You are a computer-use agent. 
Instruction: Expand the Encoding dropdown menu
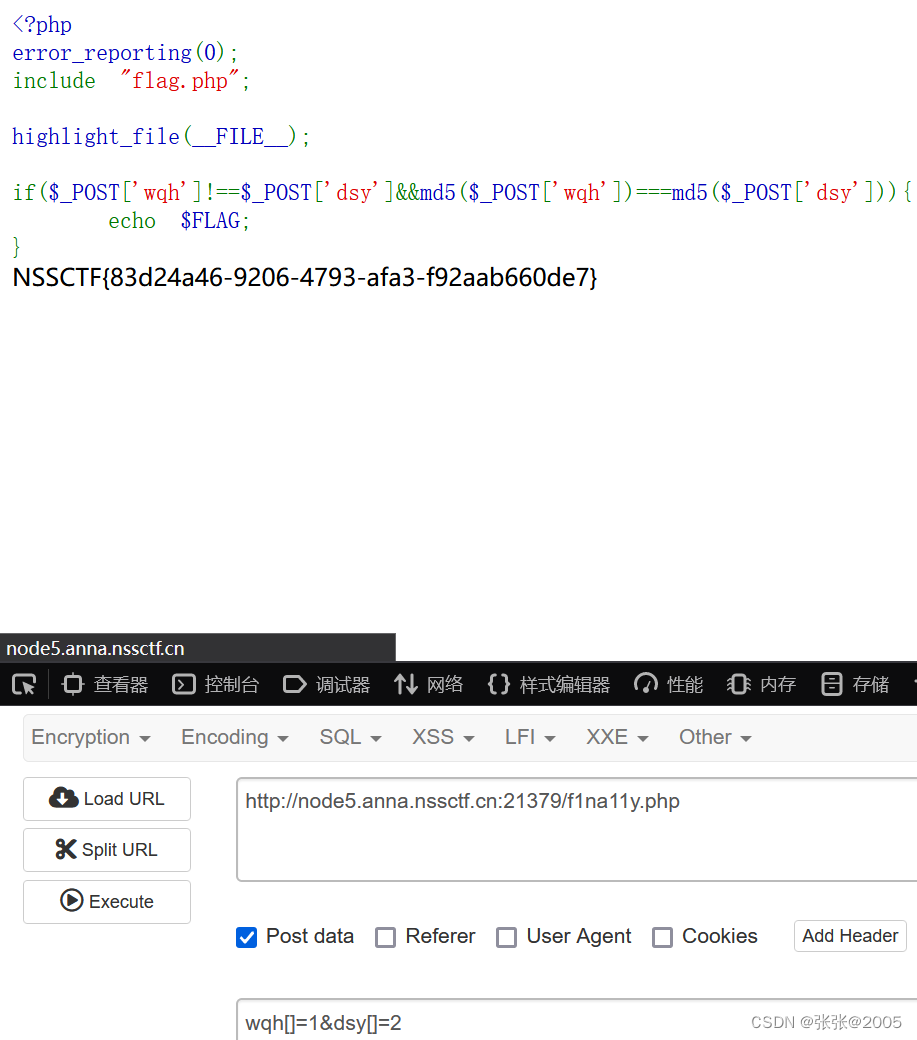coord(235,737)
